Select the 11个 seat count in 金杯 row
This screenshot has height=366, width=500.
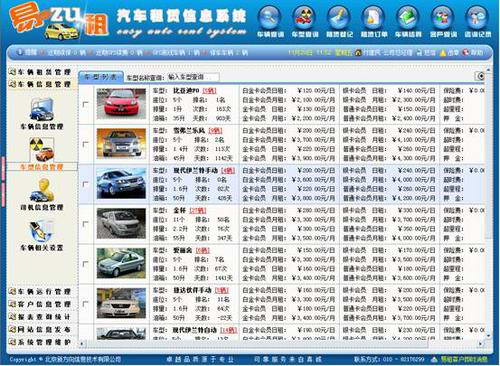pyautogui.click(x=179, y=220)
